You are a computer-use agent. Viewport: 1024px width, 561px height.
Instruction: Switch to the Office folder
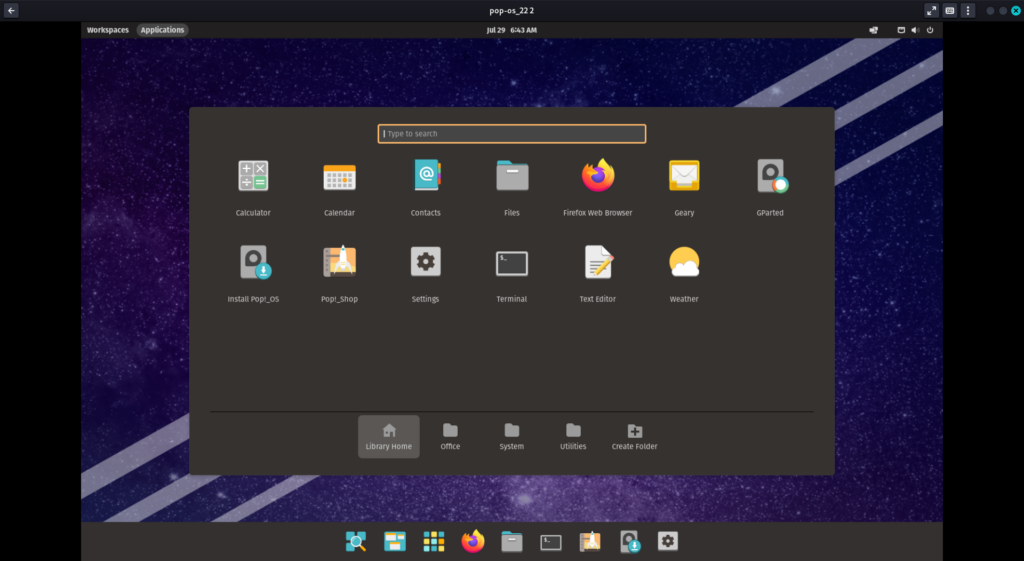pos(450,436)
